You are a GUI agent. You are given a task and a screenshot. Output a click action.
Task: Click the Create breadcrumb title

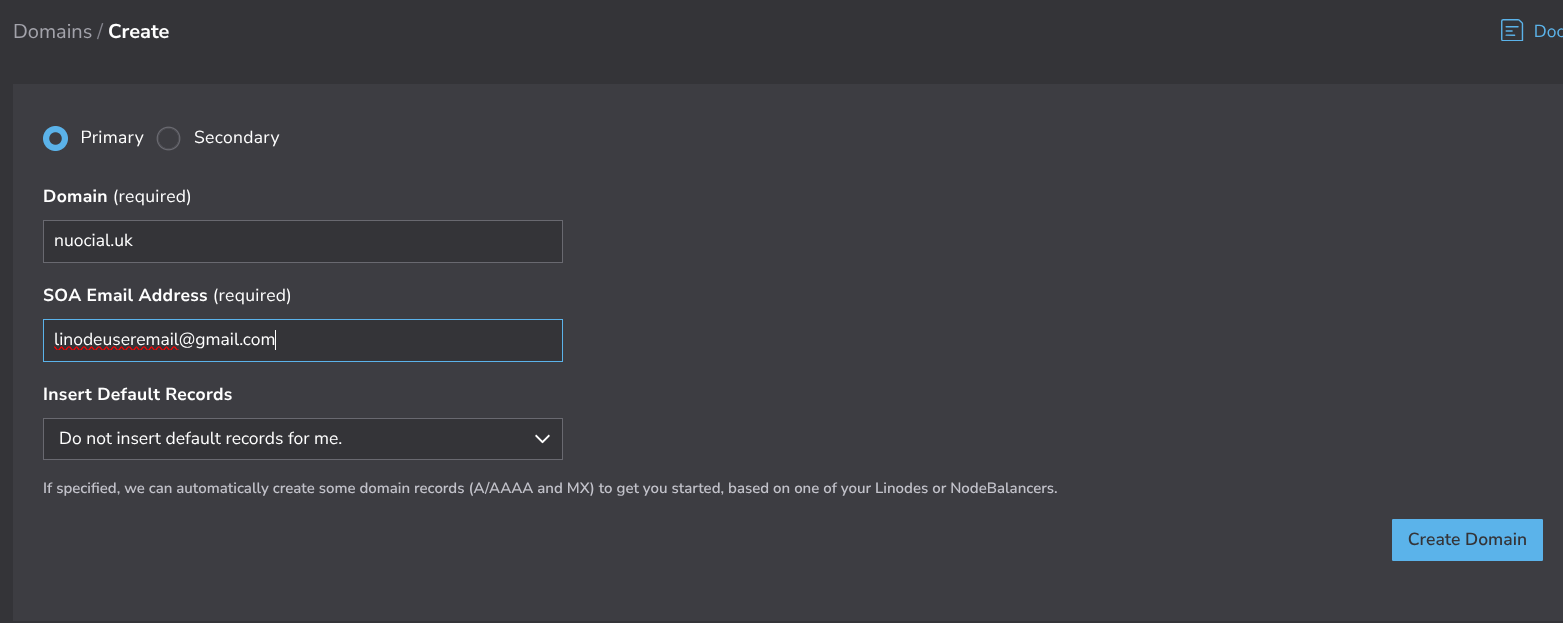(138, 31)
